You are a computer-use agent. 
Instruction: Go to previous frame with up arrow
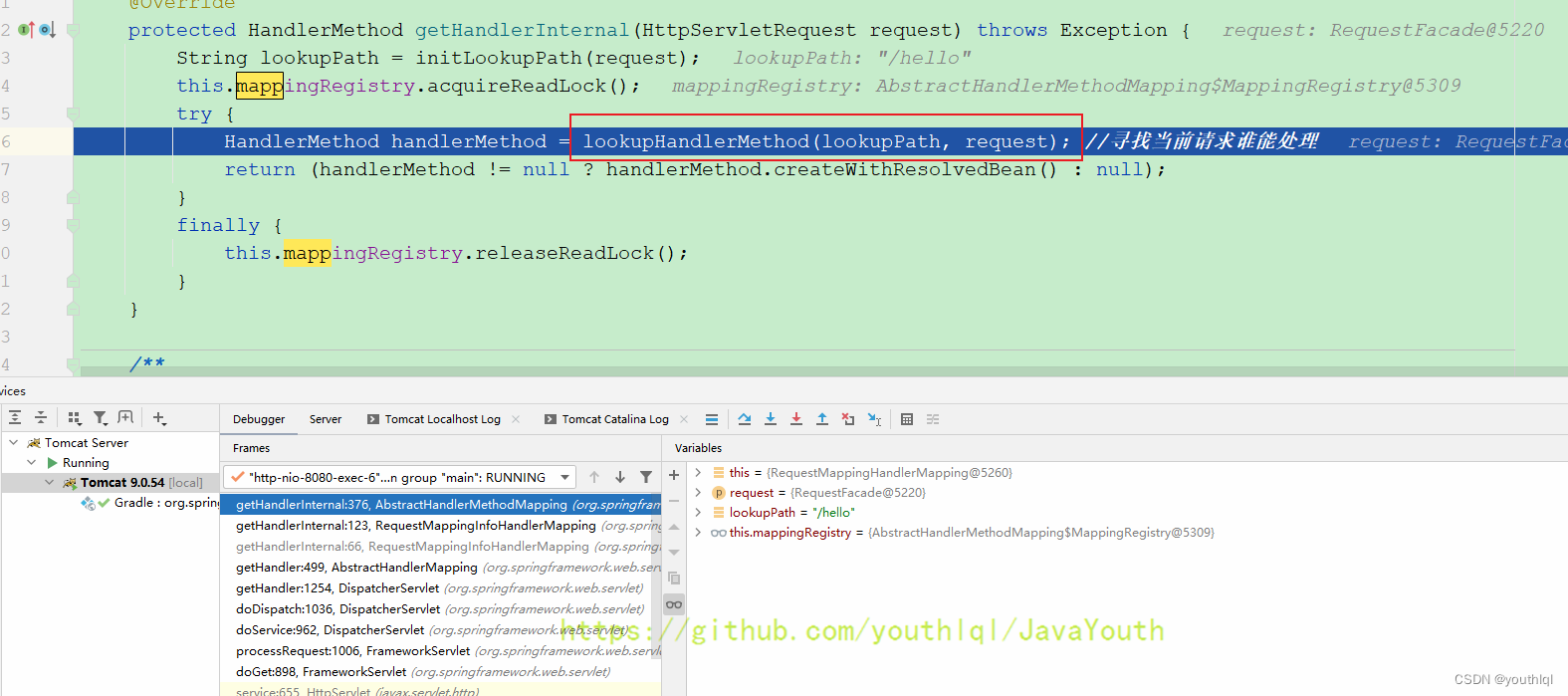594,477
